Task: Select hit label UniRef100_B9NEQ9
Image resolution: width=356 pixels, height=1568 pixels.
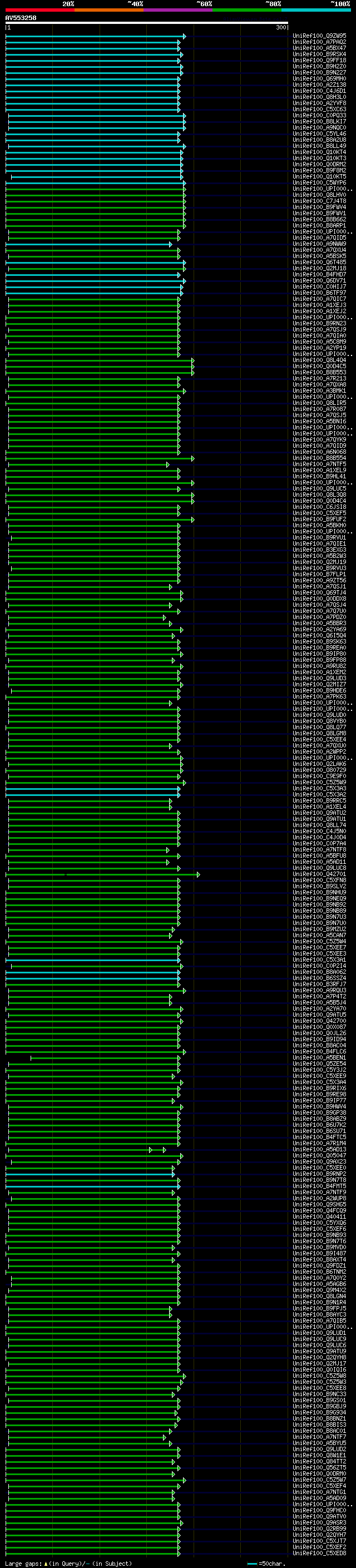Action: 319,898
